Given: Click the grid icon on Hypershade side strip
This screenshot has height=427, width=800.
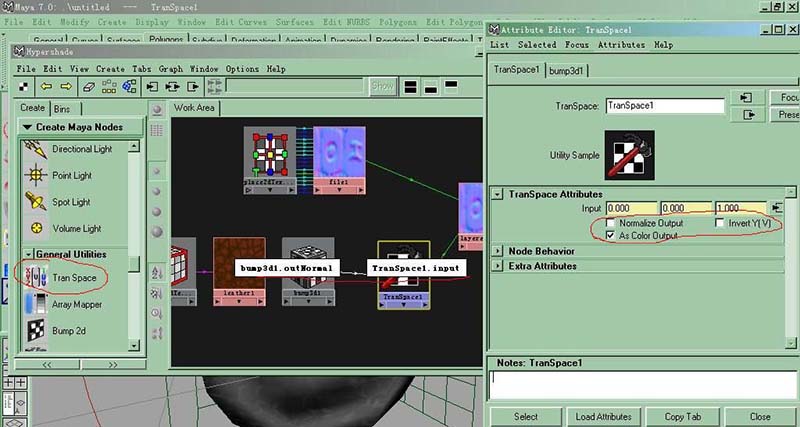Looking at the screenshot, I should coord(157,131).
